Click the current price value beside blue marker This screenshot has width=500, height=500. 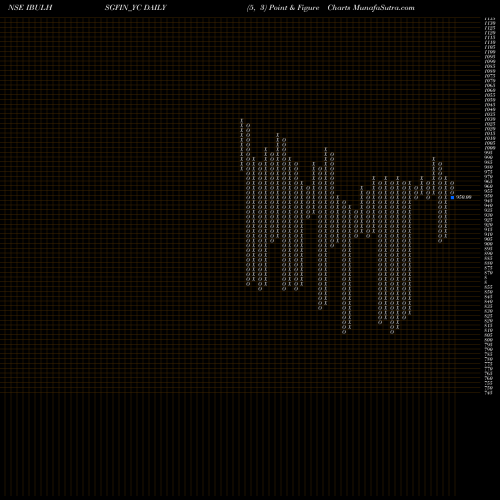[464, 197]
